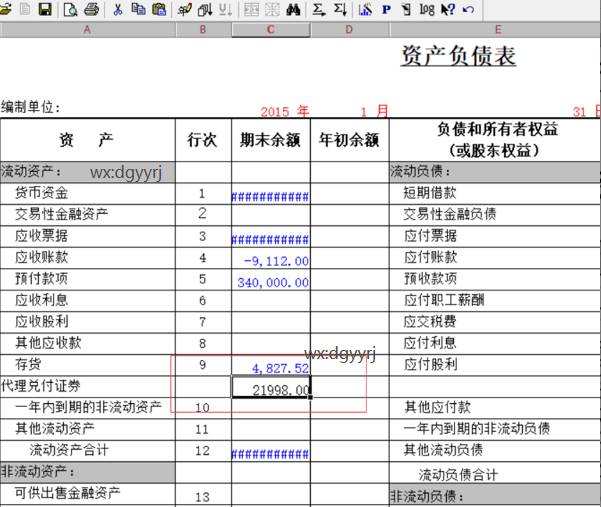The height and width of the screenshot is (507, 601).
Task: Open print preview from the toolbar
Action: coord(71,9)
